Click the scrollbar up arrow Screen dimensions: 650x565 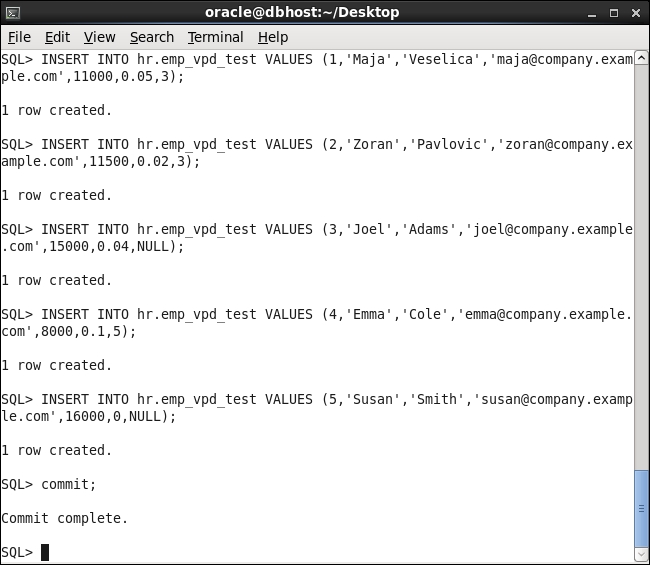click(x=641, y=58)
